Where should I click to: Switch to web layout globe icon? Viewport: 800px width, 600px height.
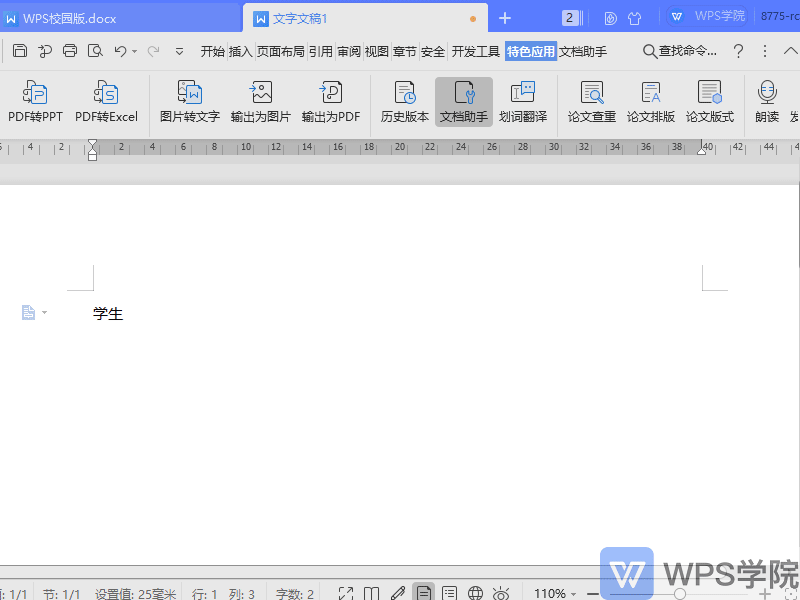pyautogui.click(x=476, y=593)
